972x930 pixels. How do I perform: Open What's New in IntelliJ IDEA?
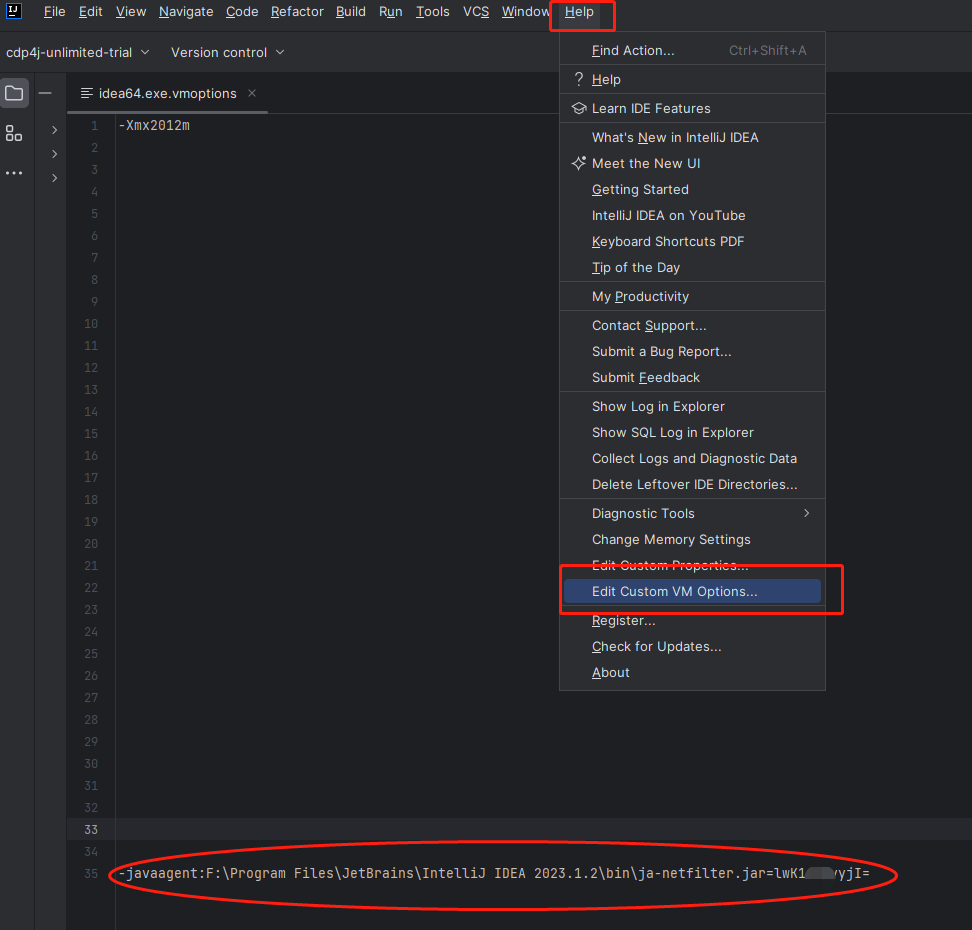click(692, 138)
